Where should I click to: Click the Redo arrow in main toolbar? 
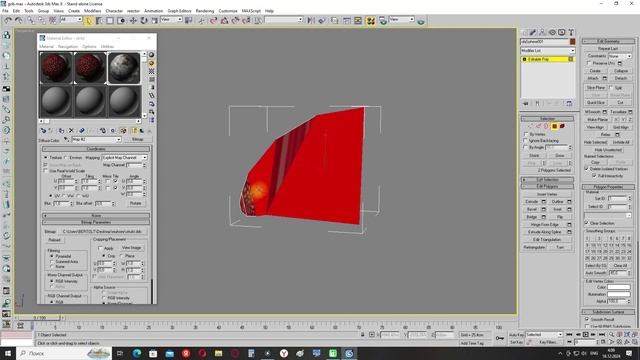(19, 20)
